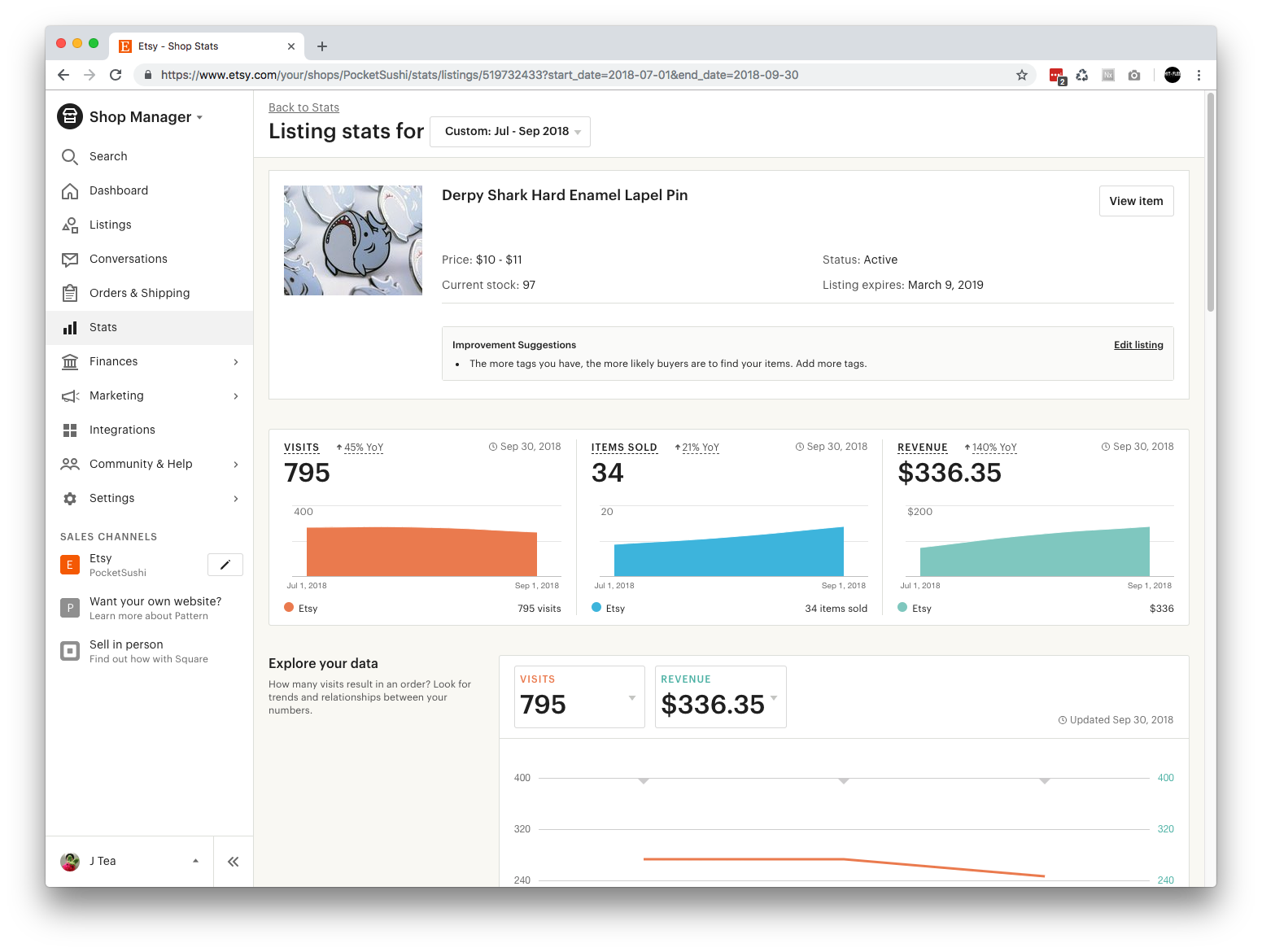
Task: Click the Square sell-in-person icon
Action: [x=70, y=651]
